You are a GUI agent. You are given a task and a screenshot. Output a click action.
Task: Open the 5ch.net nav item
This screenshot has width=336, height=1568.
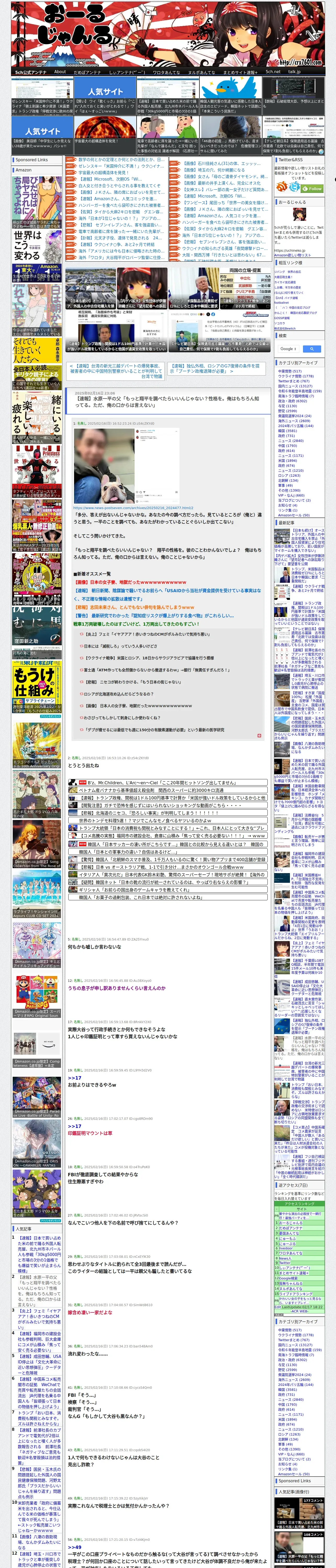(x=273, y=72)
